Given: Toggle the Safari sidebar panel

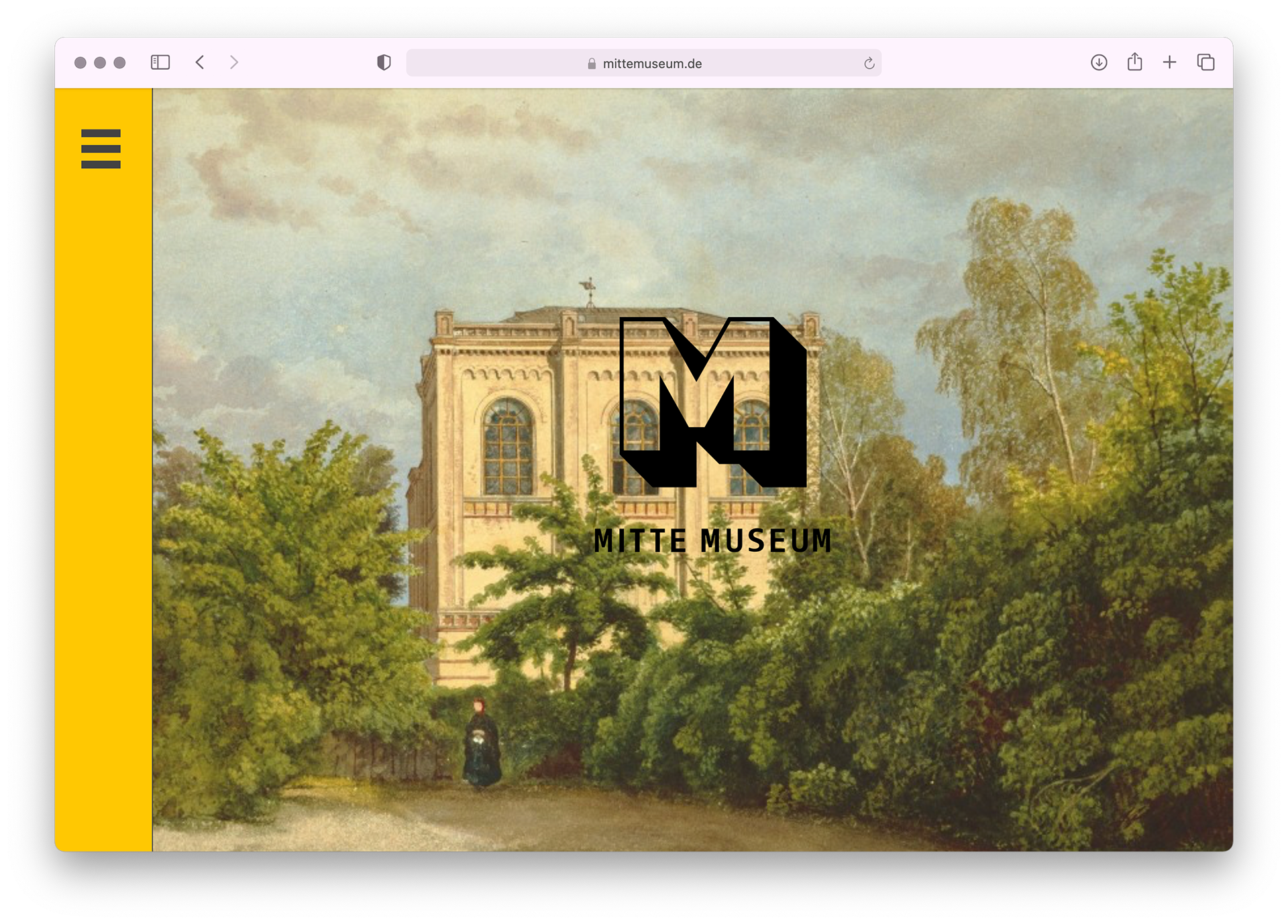Looking at the screenshot, I should 160,62.
